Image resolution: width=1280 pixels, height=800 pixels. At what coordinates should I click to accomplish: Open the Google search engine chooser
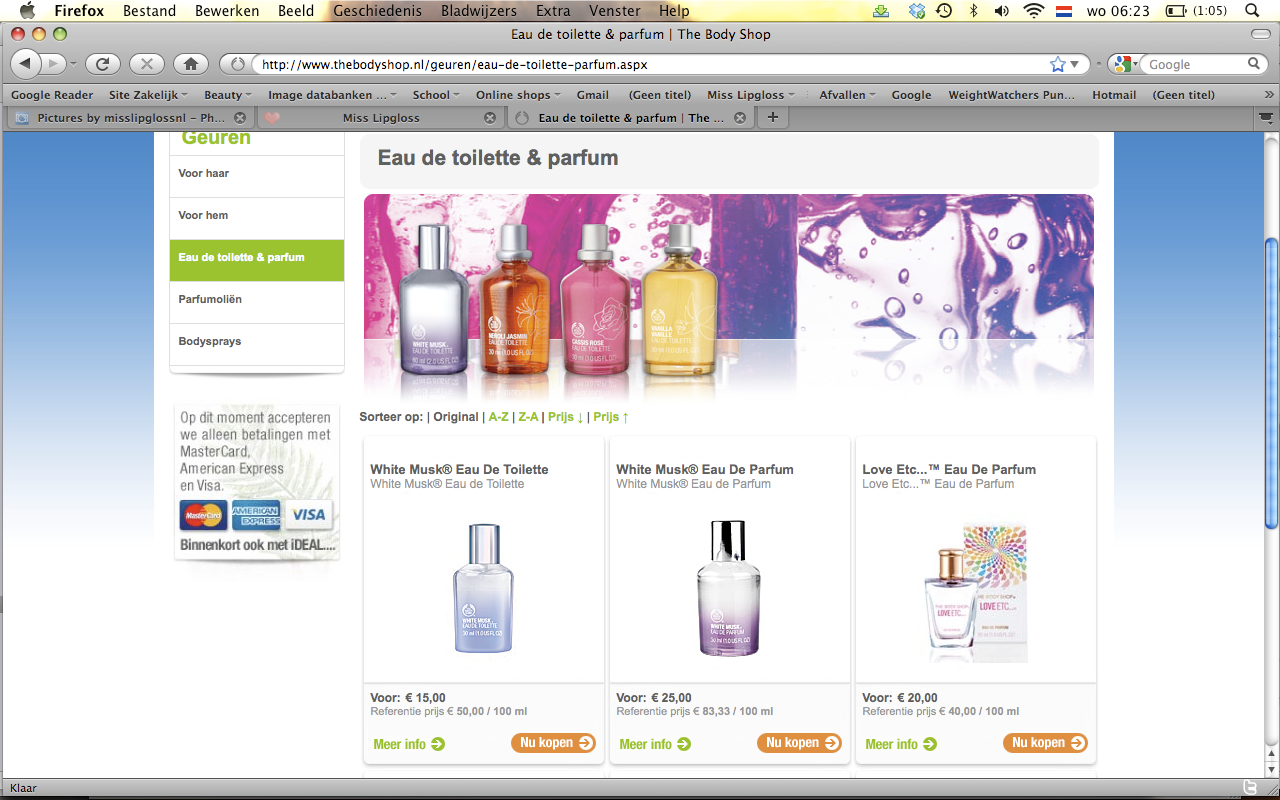(x=1123, y=64)
